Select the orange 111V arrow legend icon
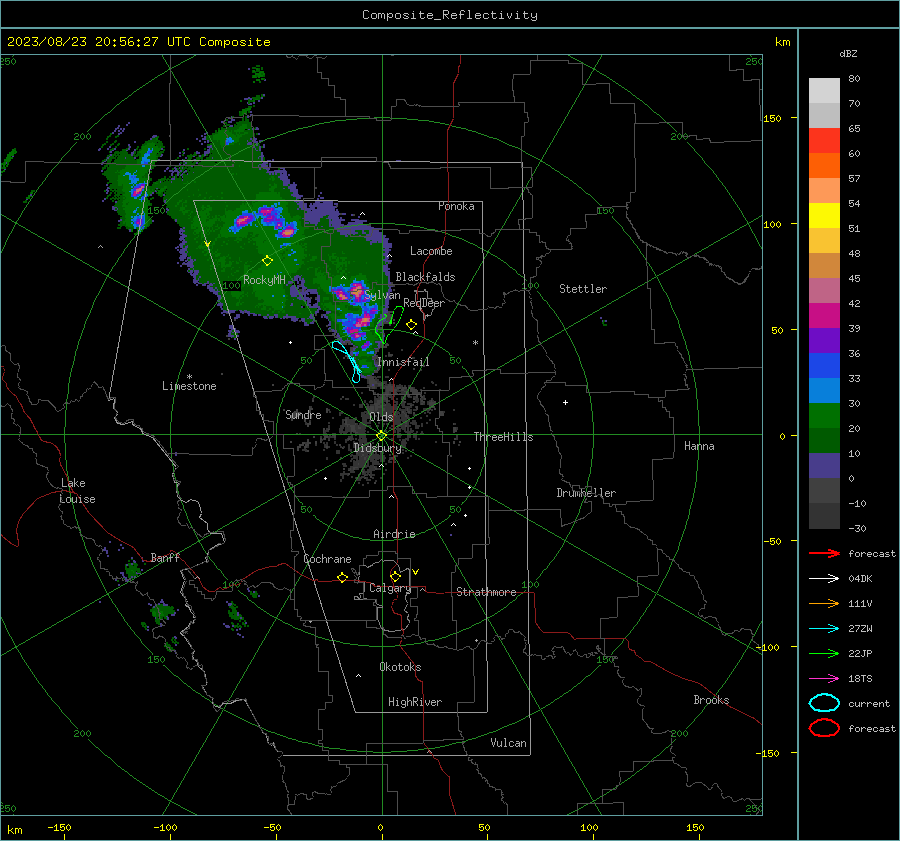Image resolution: width=900 pixels, height=841 pixels. 824,603
